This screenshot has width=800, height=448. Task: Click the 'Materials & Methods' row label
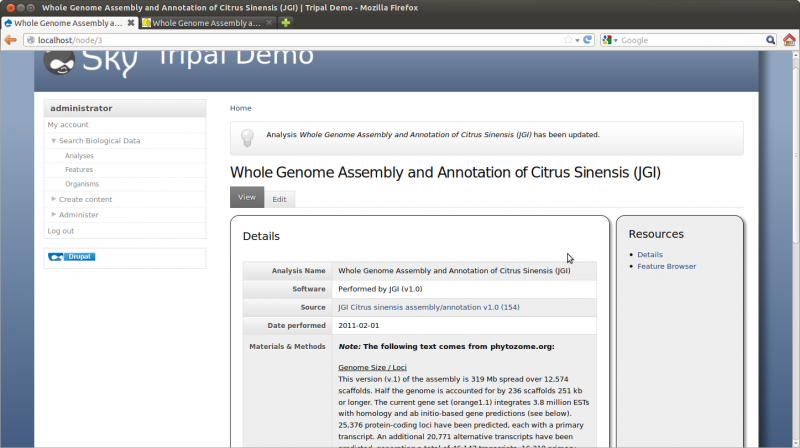click(287, 346)
